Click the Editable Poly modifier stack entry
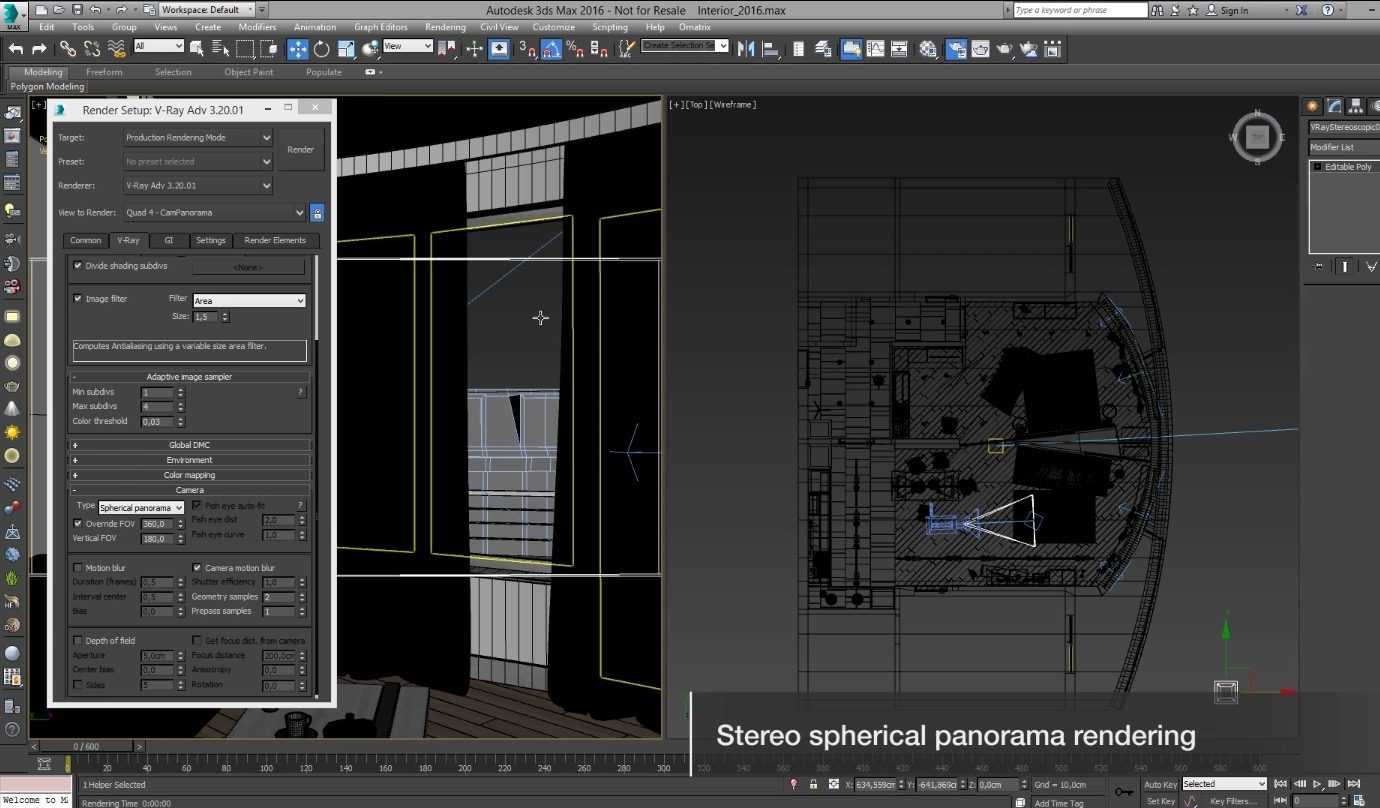The width and height of the screenshot is (1380, 808). click(1347, 167)
